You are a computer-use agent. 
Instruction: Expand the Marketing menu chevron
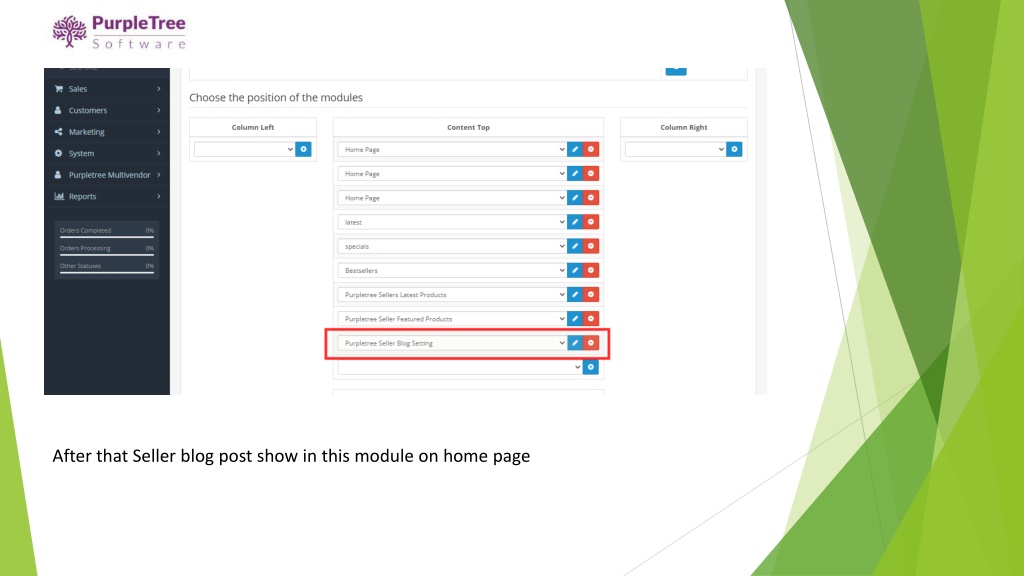158,132
